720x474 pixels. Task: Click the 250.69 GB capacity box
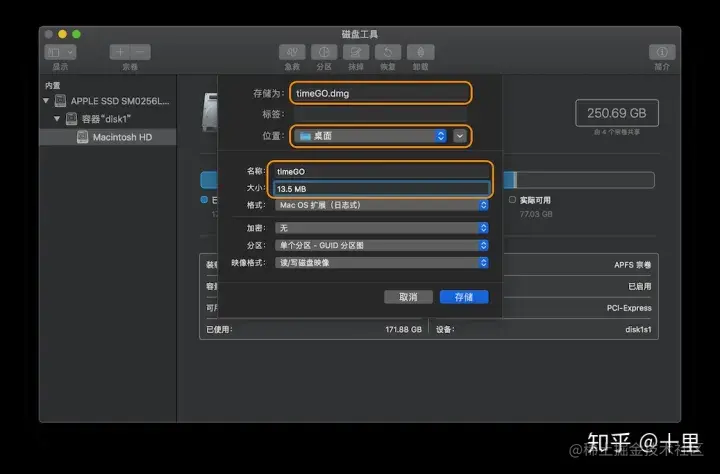click(617, 113)
